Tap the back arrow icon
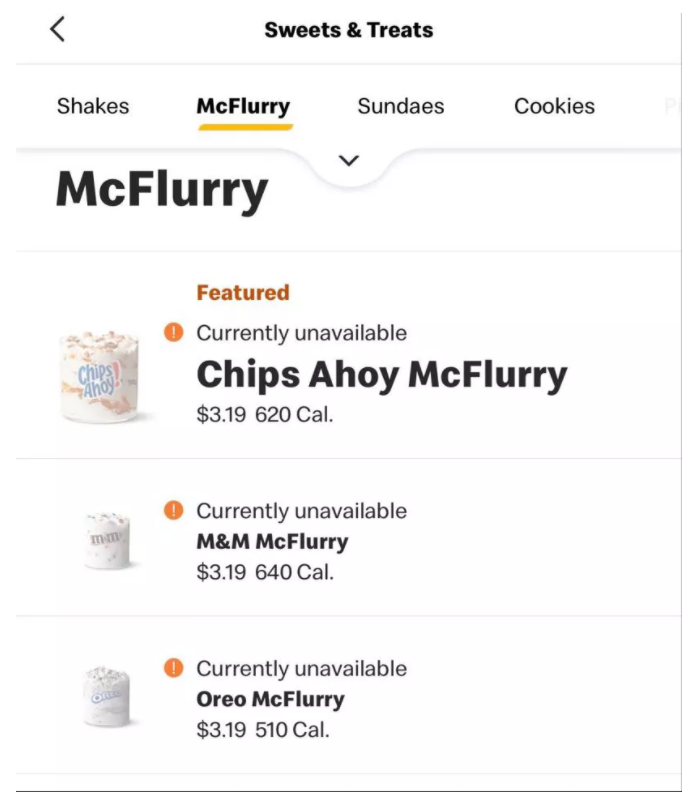This screenshot has height=797, width=695. tap(57, 29)
